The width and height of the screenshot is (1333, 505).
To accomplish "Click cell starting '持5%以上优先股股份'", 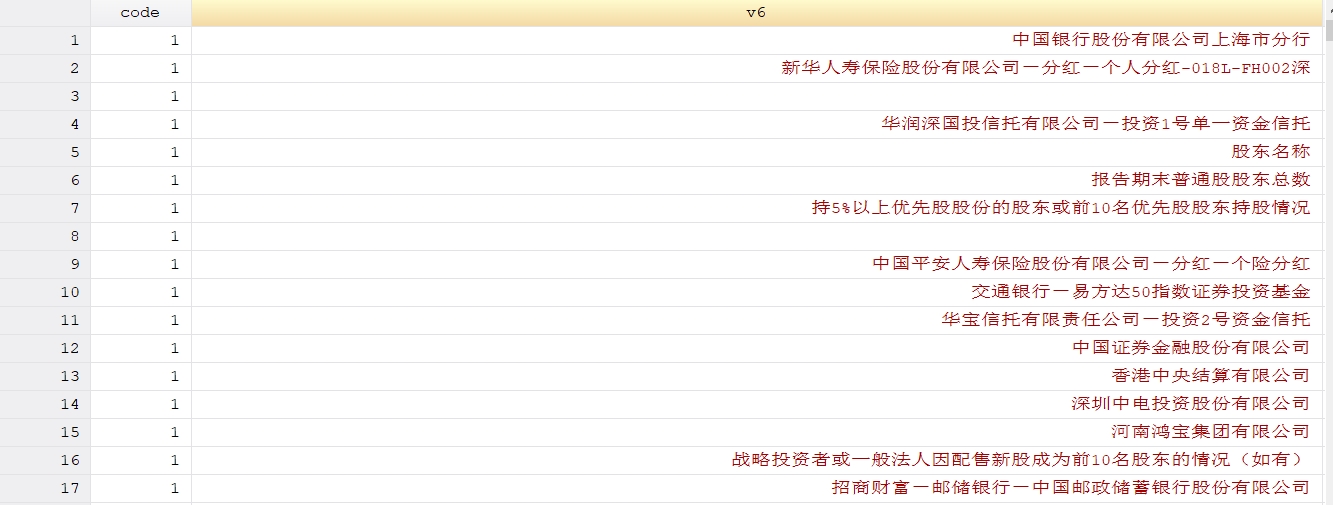I will pyautogui.click(x=757, y=208).
